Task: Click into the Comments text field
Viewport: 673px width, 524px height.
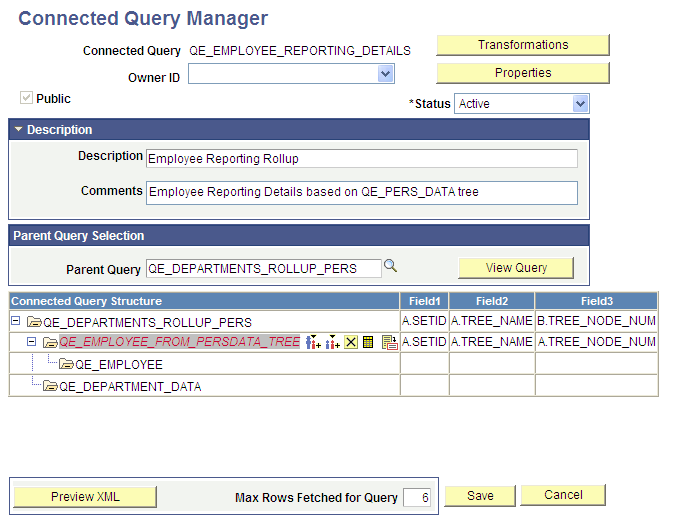Action: tap(362, 193)
